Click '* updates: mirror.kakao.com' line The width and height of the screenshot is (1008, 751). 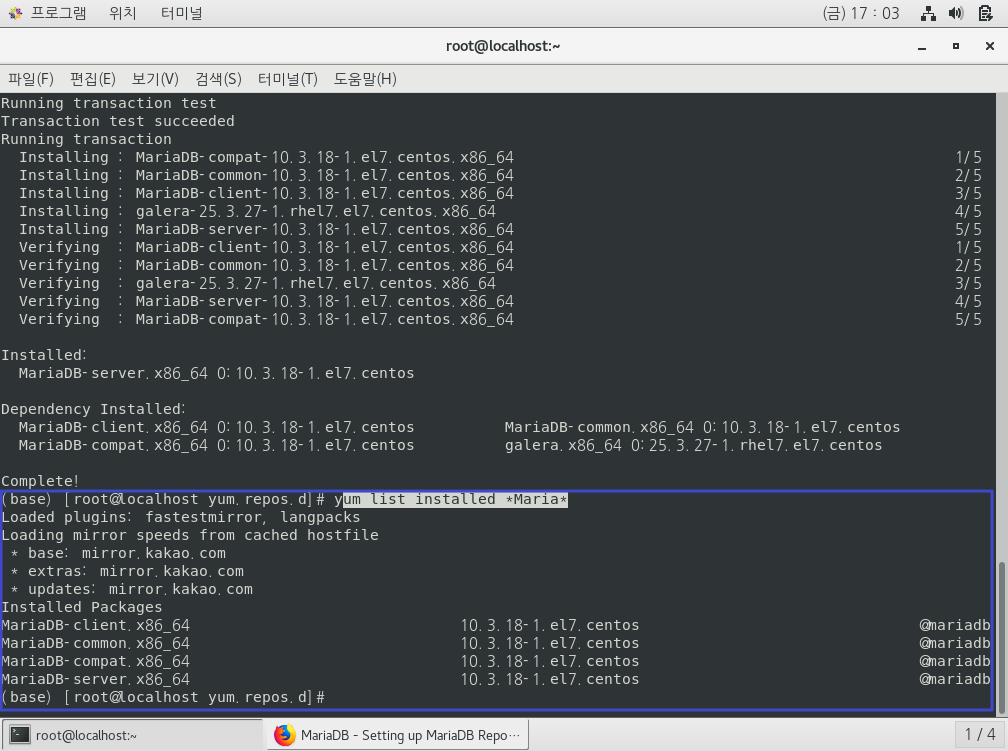point(131,589)
